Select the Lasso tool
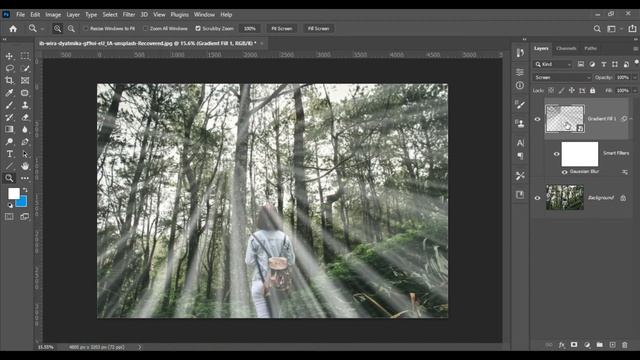The height and width of the screenshot is (360, 640). coord(9,68)
